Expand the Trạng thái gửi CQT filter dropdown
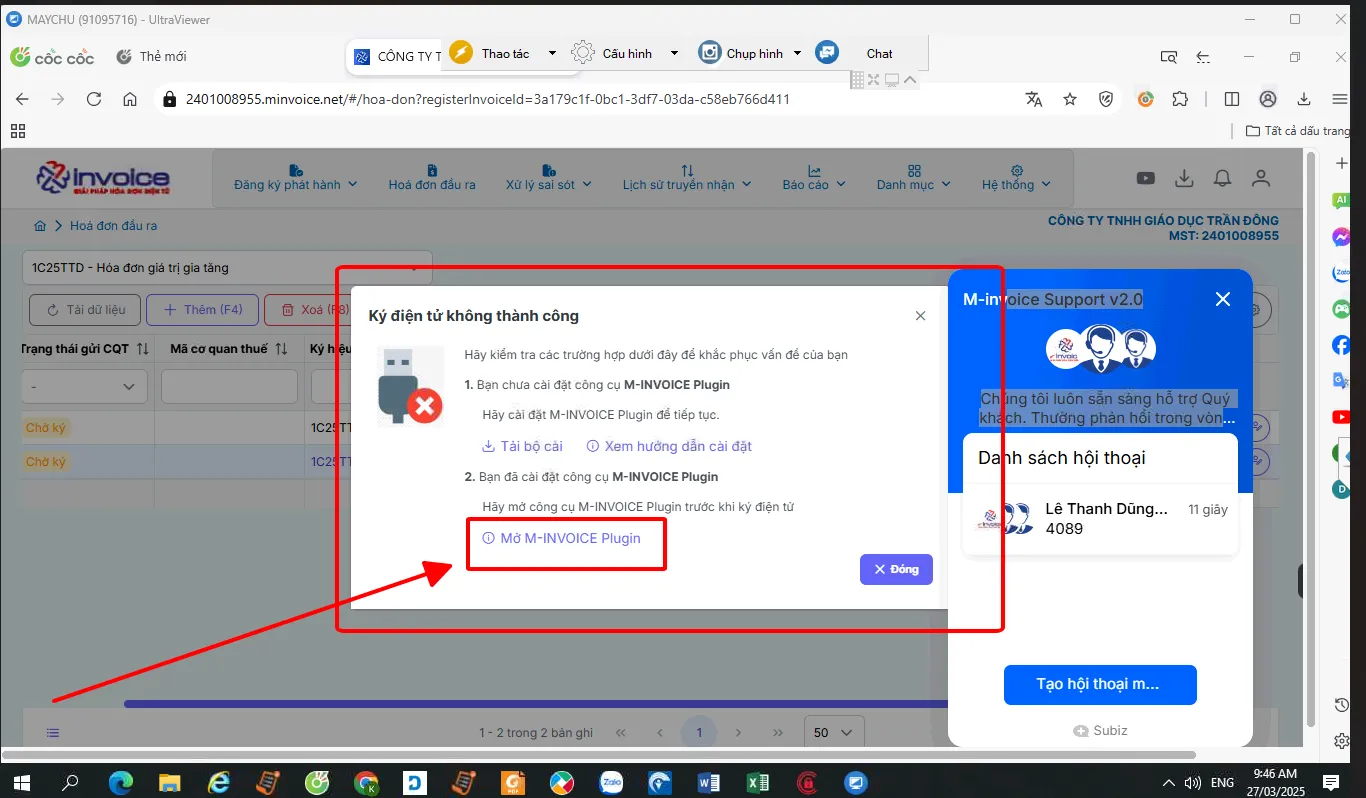 (85, 386)
